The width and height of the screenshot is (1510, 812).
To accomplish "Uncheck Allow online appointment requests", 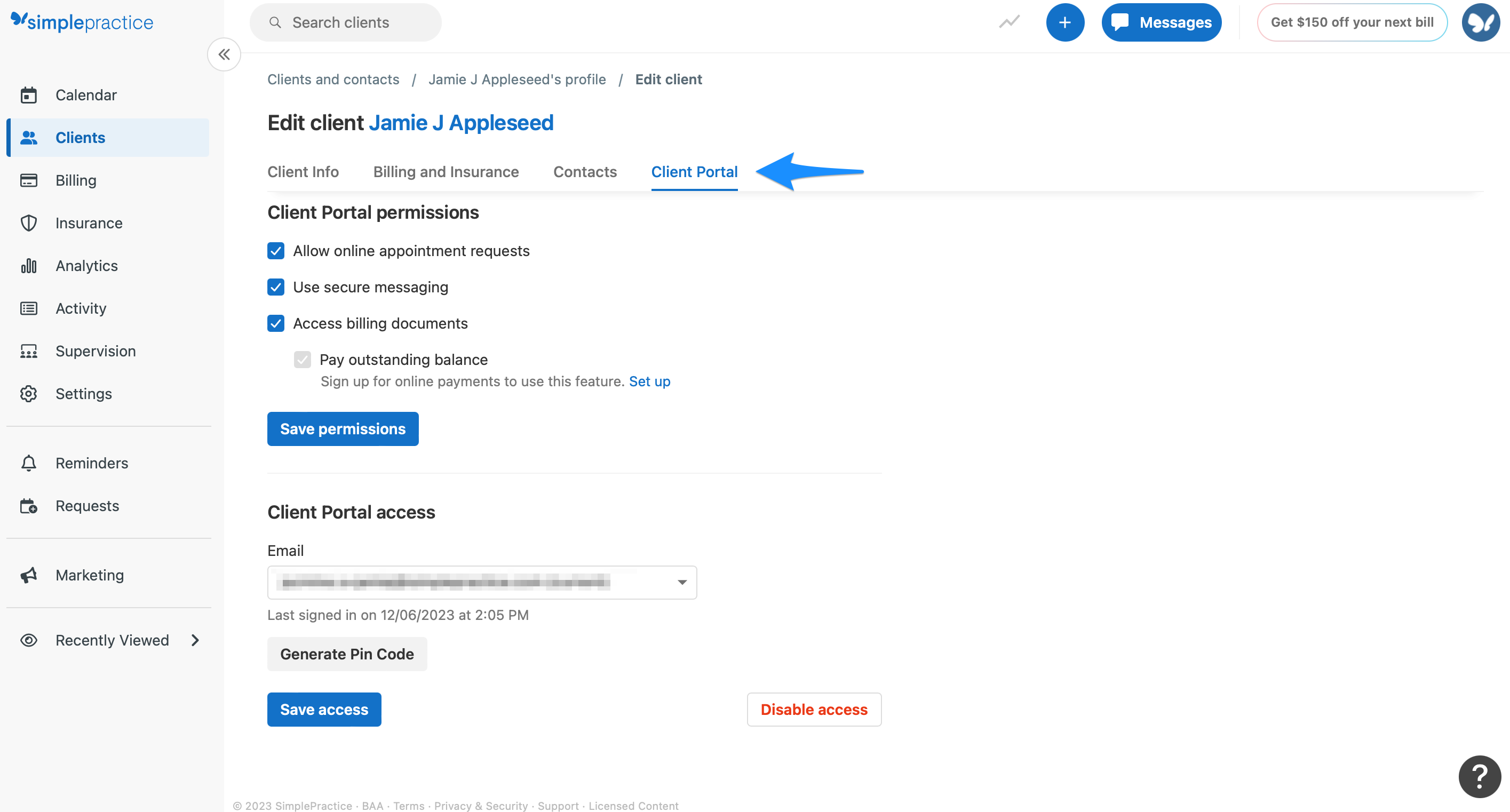I will click(276, 251).
